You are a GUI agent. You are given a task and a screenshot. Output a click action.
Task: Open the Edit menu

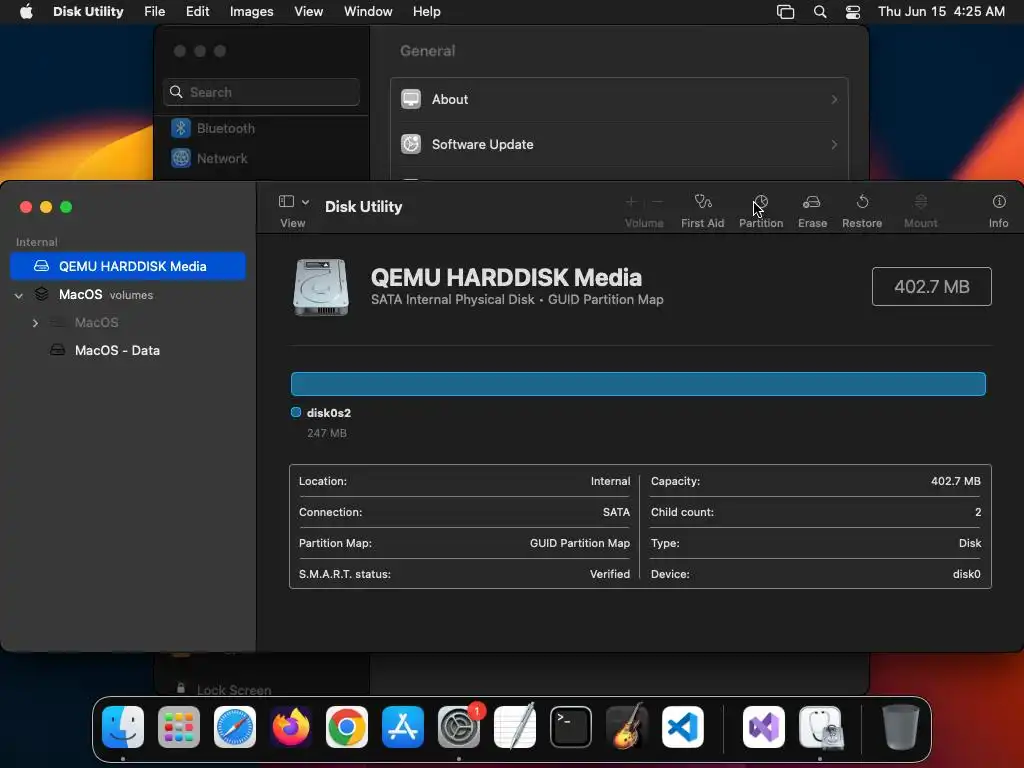197,12
